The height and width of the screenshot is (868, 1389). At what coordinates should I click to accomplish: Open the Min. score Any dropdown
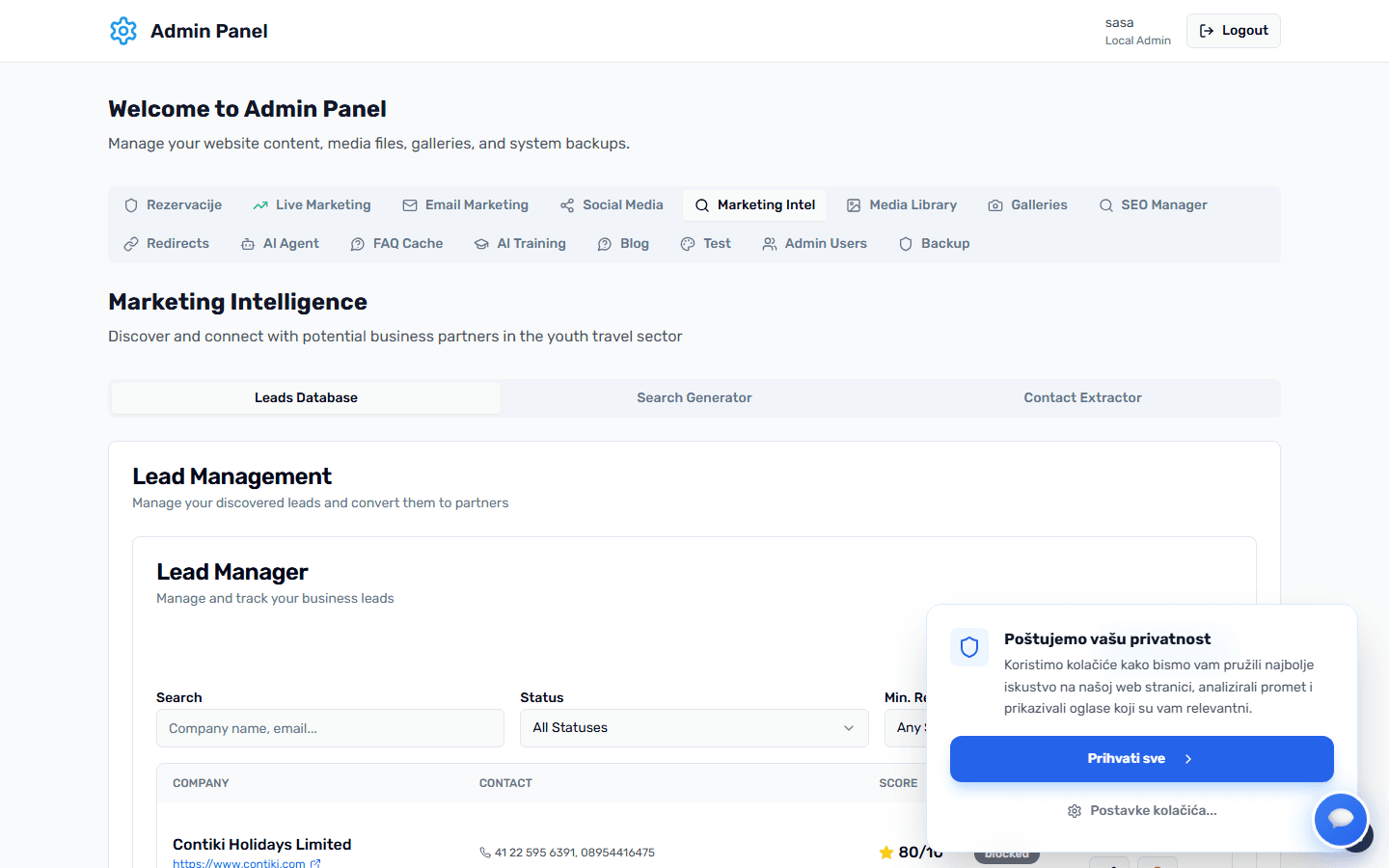tap(907, 728)
